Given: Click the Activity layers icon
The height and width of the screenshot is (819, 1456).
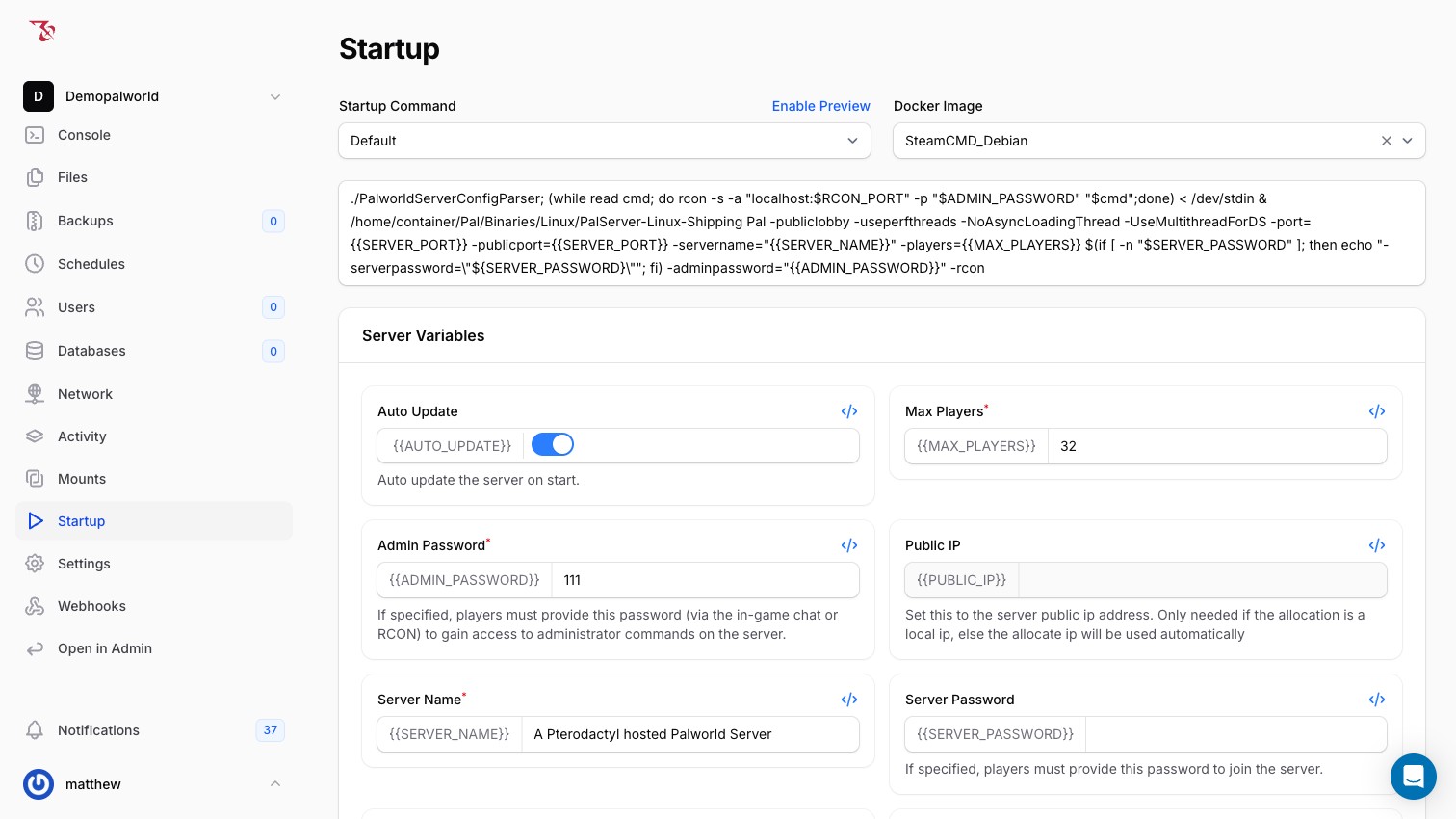Looking at the screenshot, I should pos(35,436).
